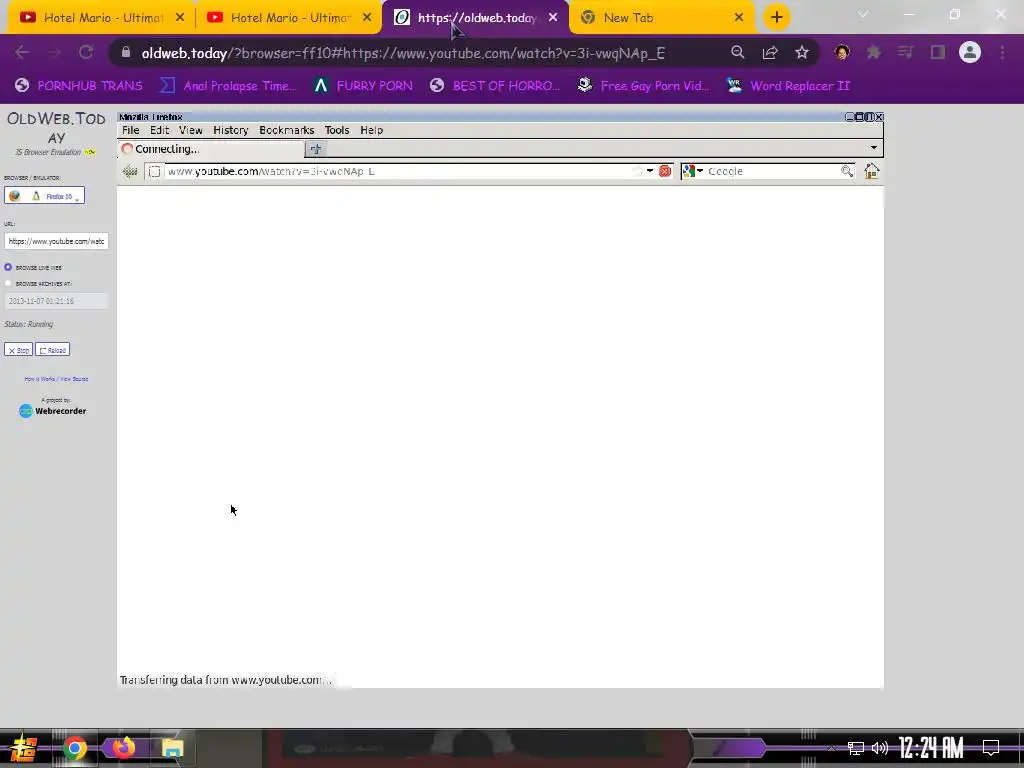Reload the emulated browser session
This screenshot has height=768, width=1024.
click(52, 350)
